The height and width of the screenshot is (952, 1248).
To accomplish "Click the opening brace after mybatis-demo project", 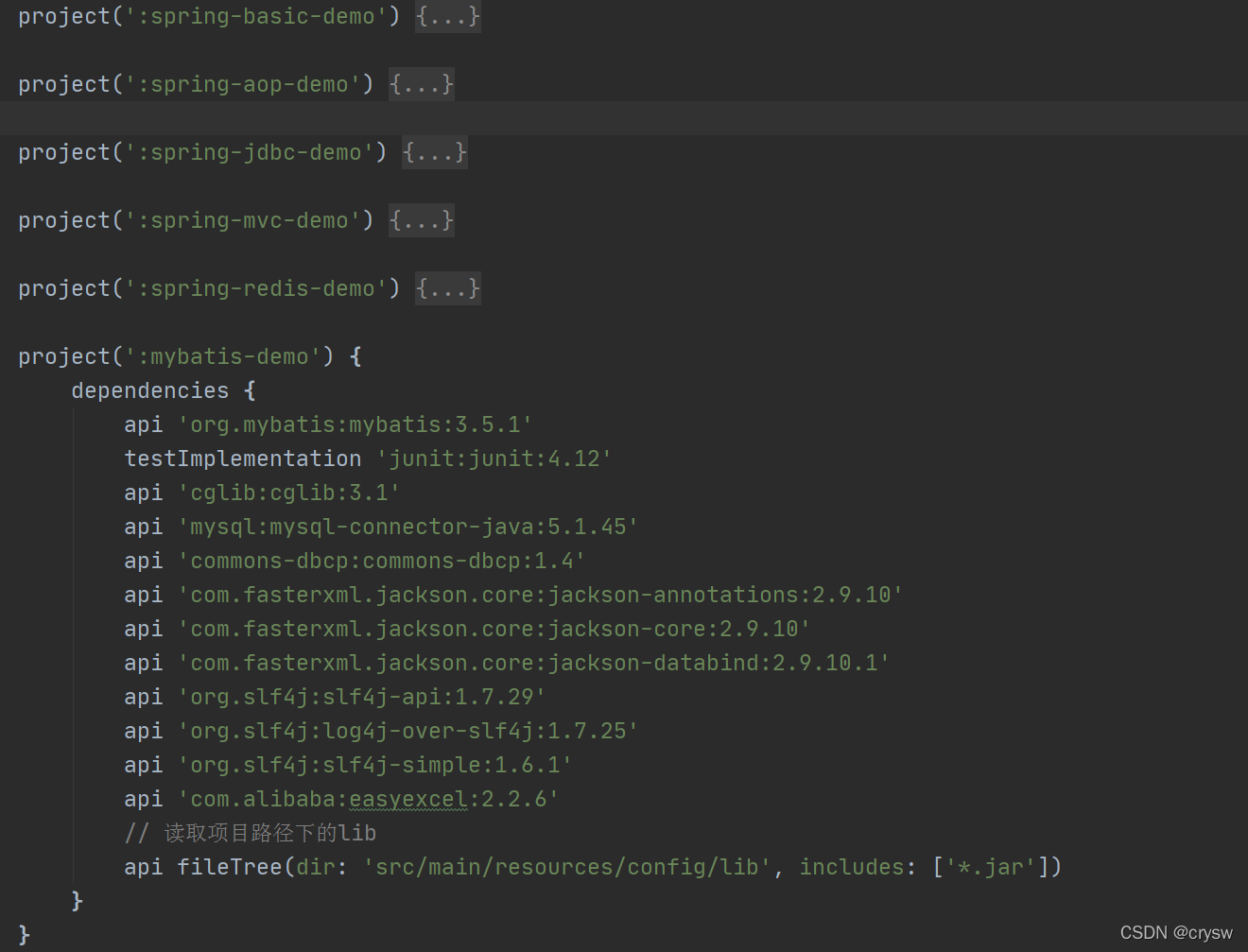I will 355,356.
